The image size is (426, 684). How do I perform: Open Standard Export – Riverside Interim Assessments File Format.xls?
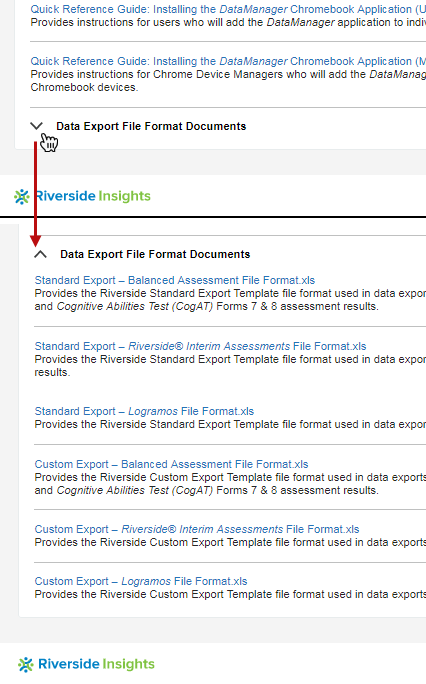pyautogui.click(x=200, y=346)
